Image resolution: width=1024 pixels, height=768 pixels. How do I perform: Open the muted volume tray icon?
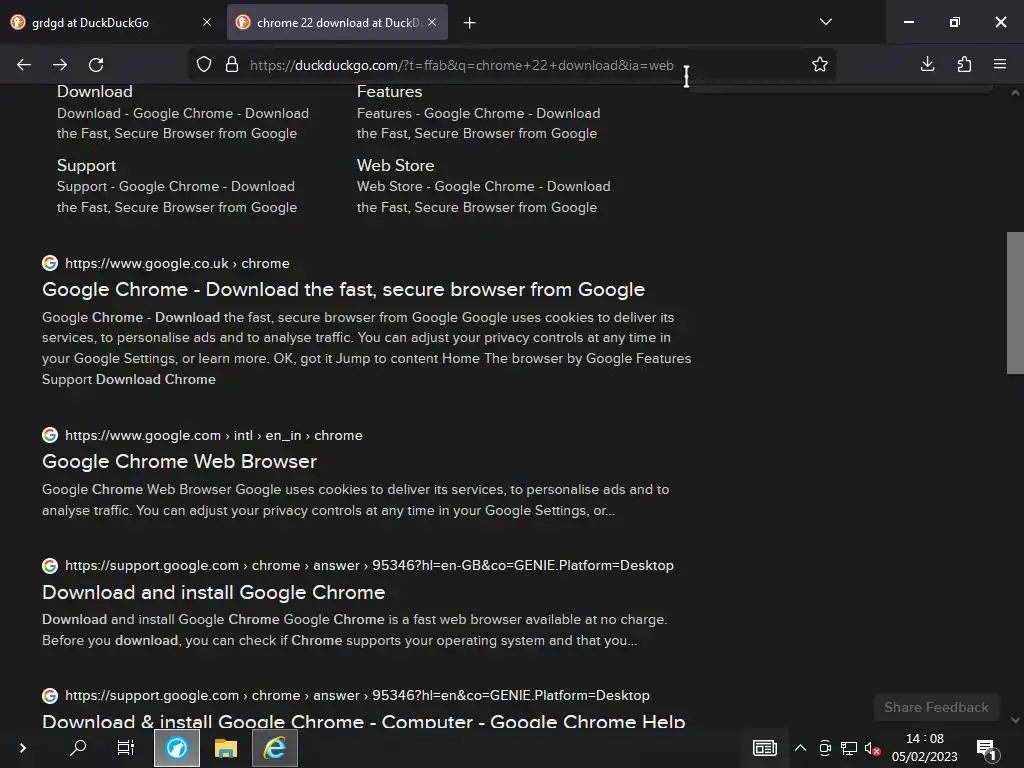pyautogui.click(x=872, y=748)
